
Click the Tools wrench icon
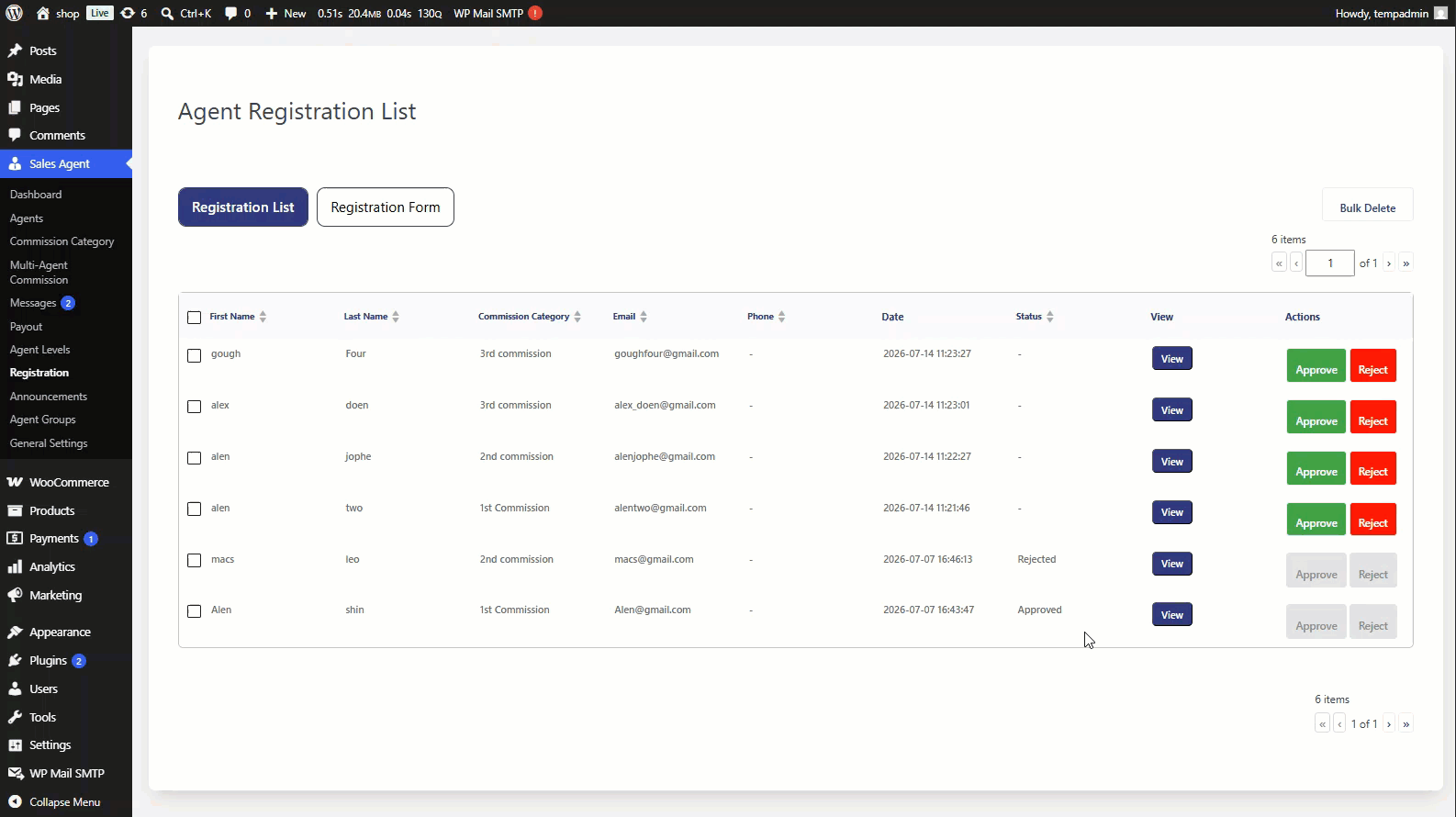pyautogui.click(x=15, y=717)
